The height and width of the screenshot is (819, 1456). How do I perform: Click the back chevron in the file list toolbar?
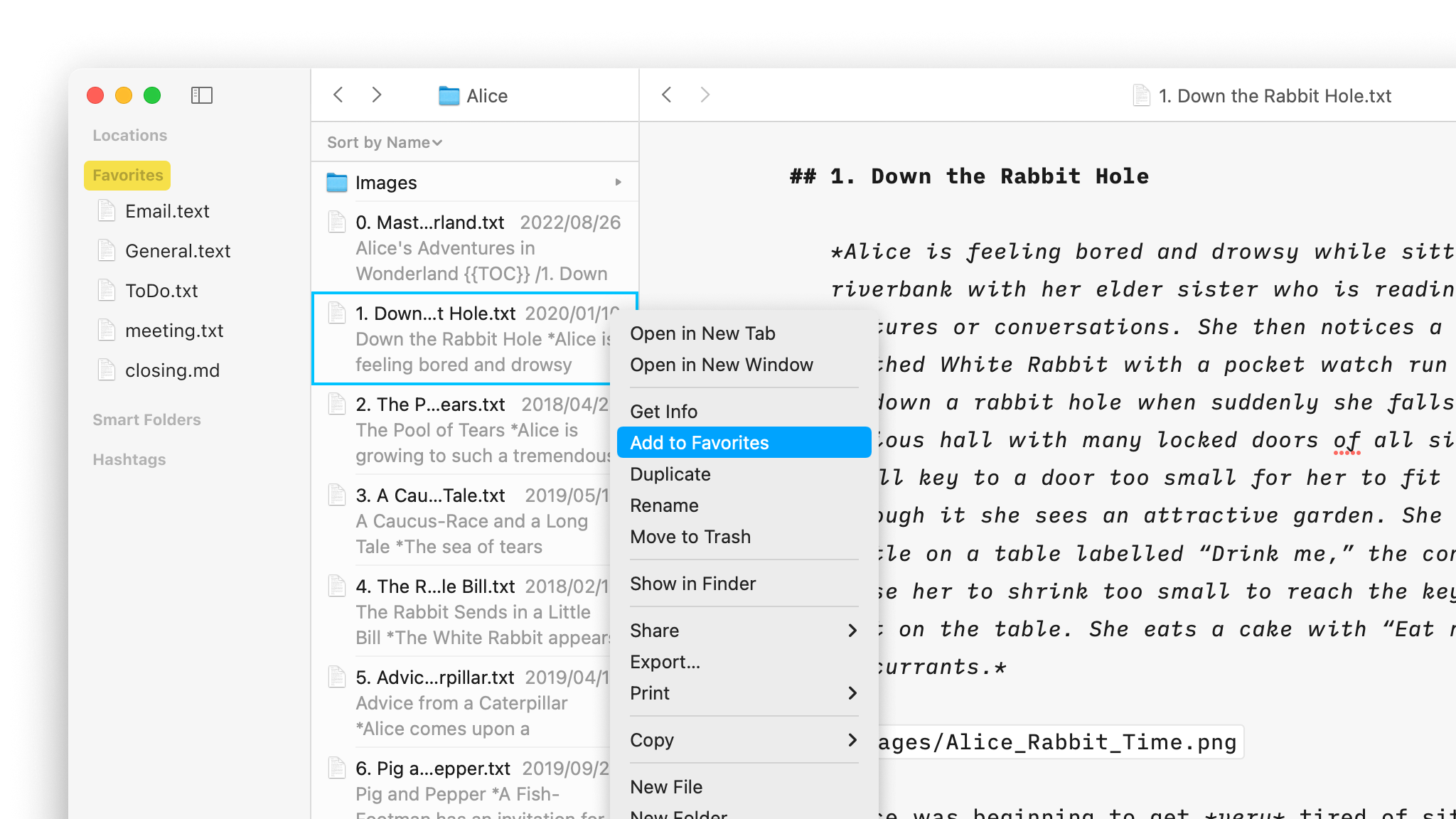click(338, 95)
